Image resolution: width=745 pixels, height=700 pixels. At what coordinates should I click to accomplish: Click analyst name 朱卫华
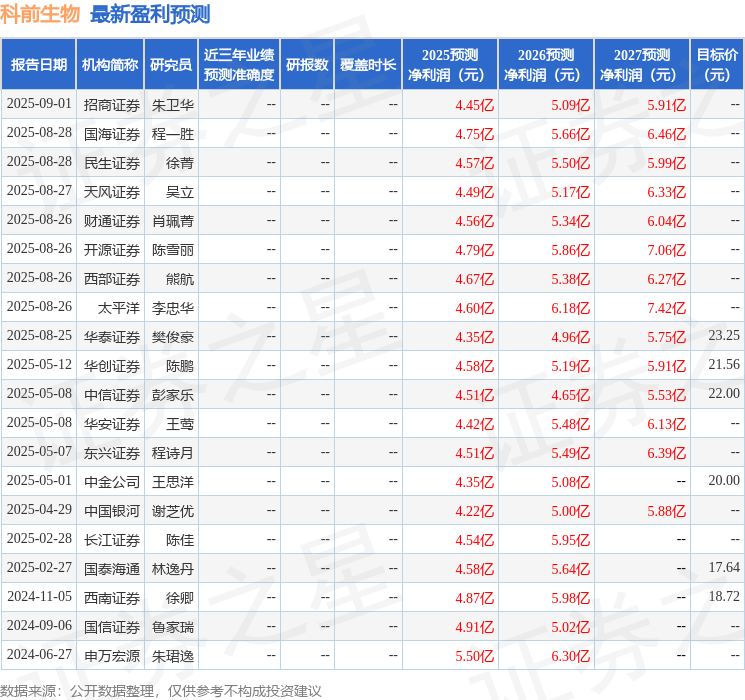[173, 105]
